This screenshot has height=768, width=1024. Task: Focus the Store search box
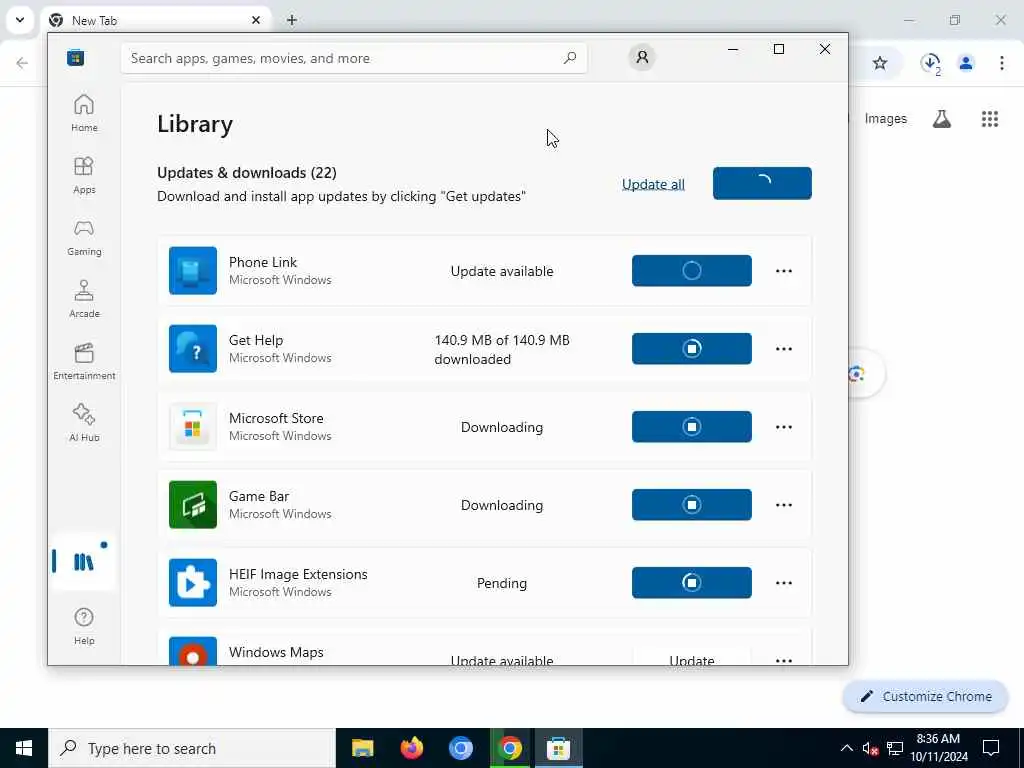point(354,58)
